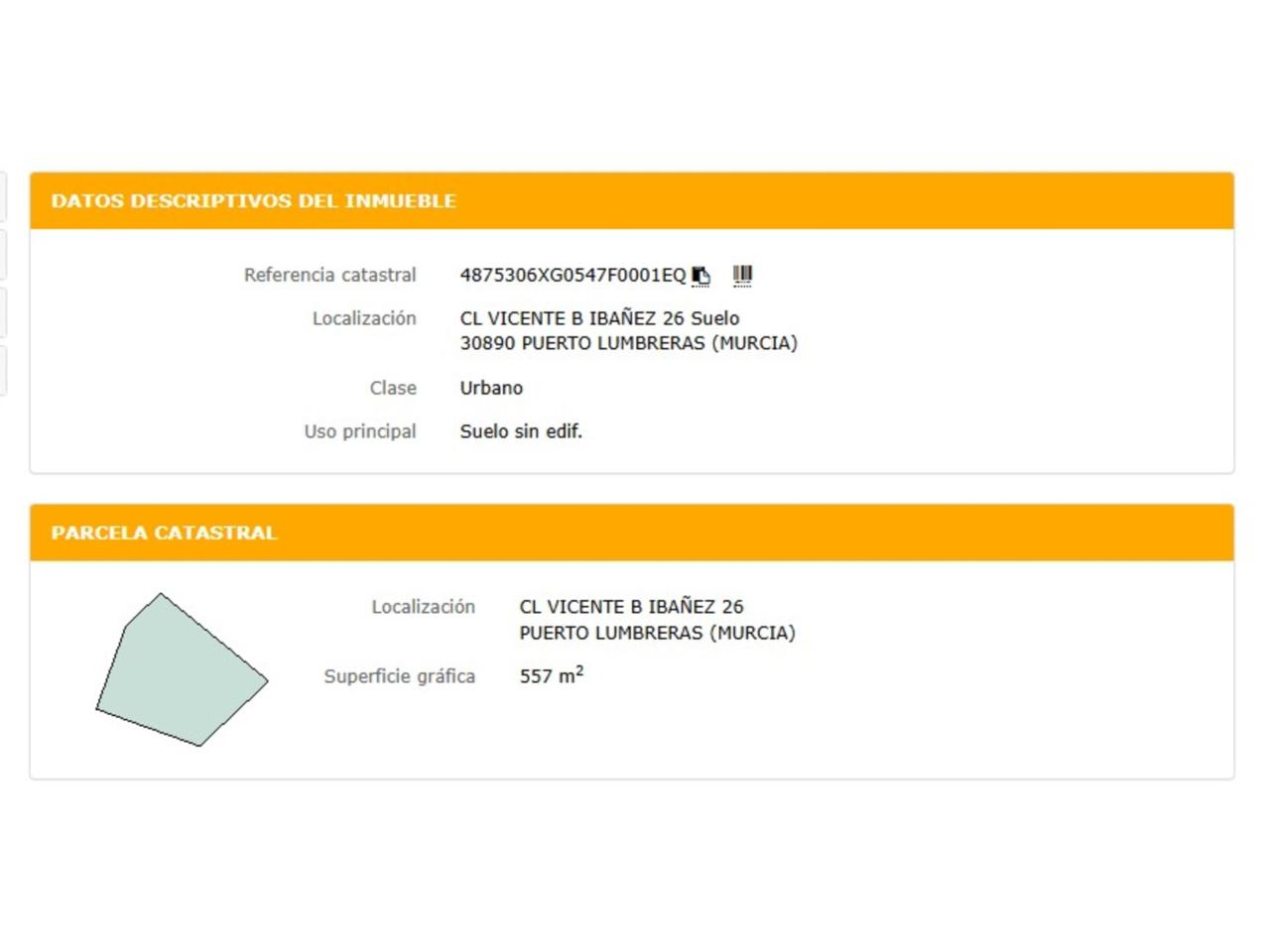This screenshot has height=952, width=1270.
Task: Click the parcel's 'PUERTO LUMBRERAS (MURCIA)' line without the postcode
Action: pos(657,633)
